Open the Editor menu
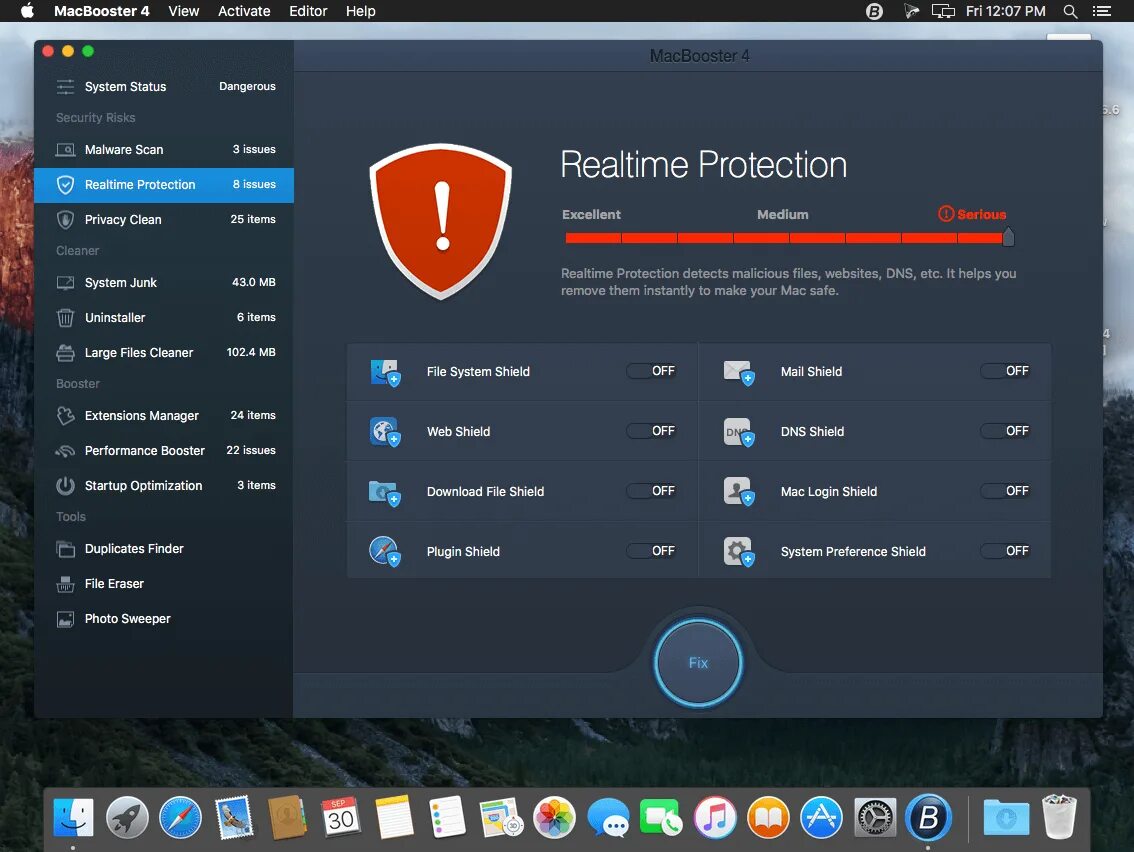The image size is (1134, 852). click(x=308, y=11)
